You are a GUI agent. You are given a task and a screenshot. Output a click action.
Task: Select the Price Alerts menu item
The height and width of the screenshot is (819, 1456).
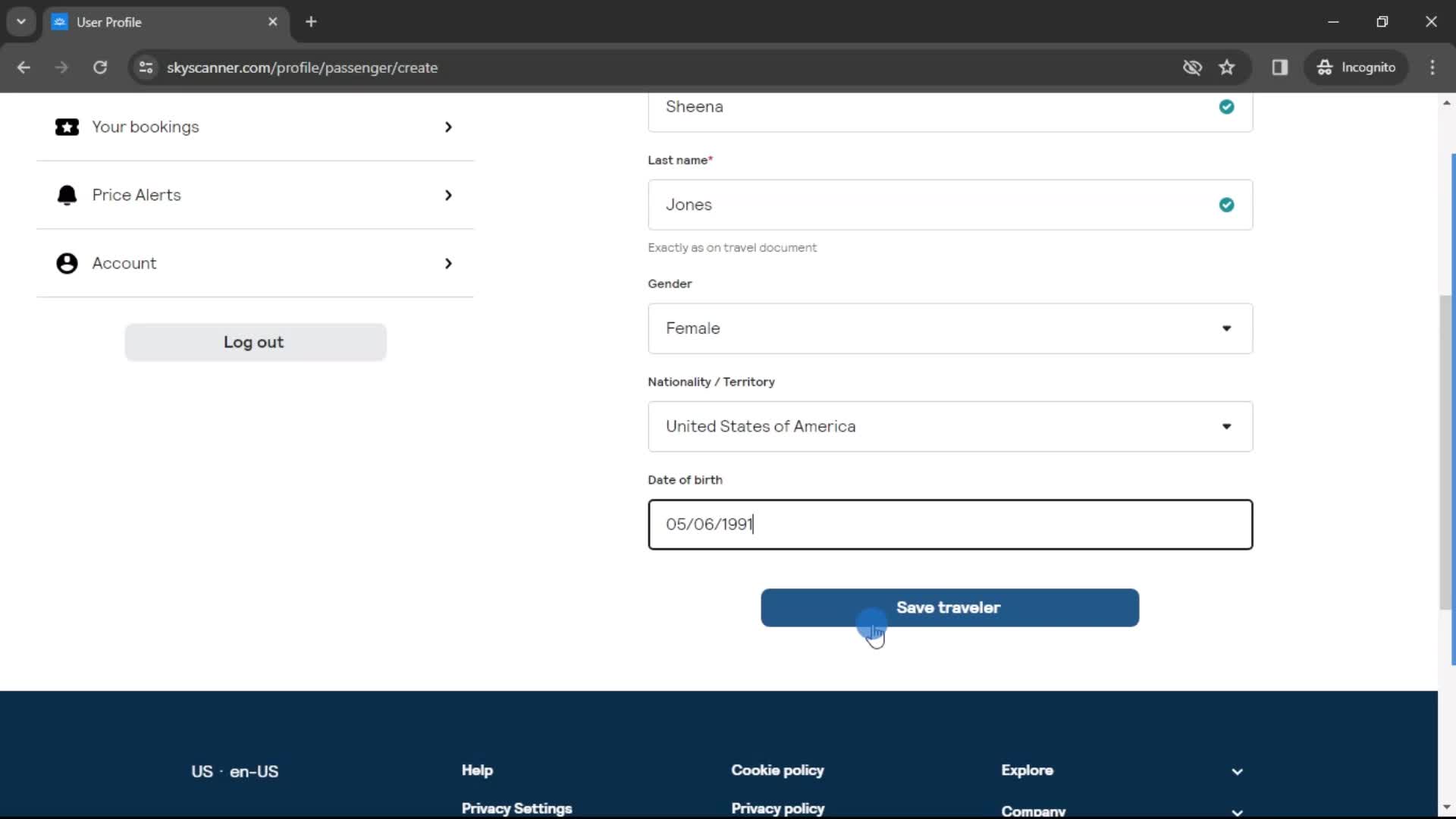pos(255,195)
